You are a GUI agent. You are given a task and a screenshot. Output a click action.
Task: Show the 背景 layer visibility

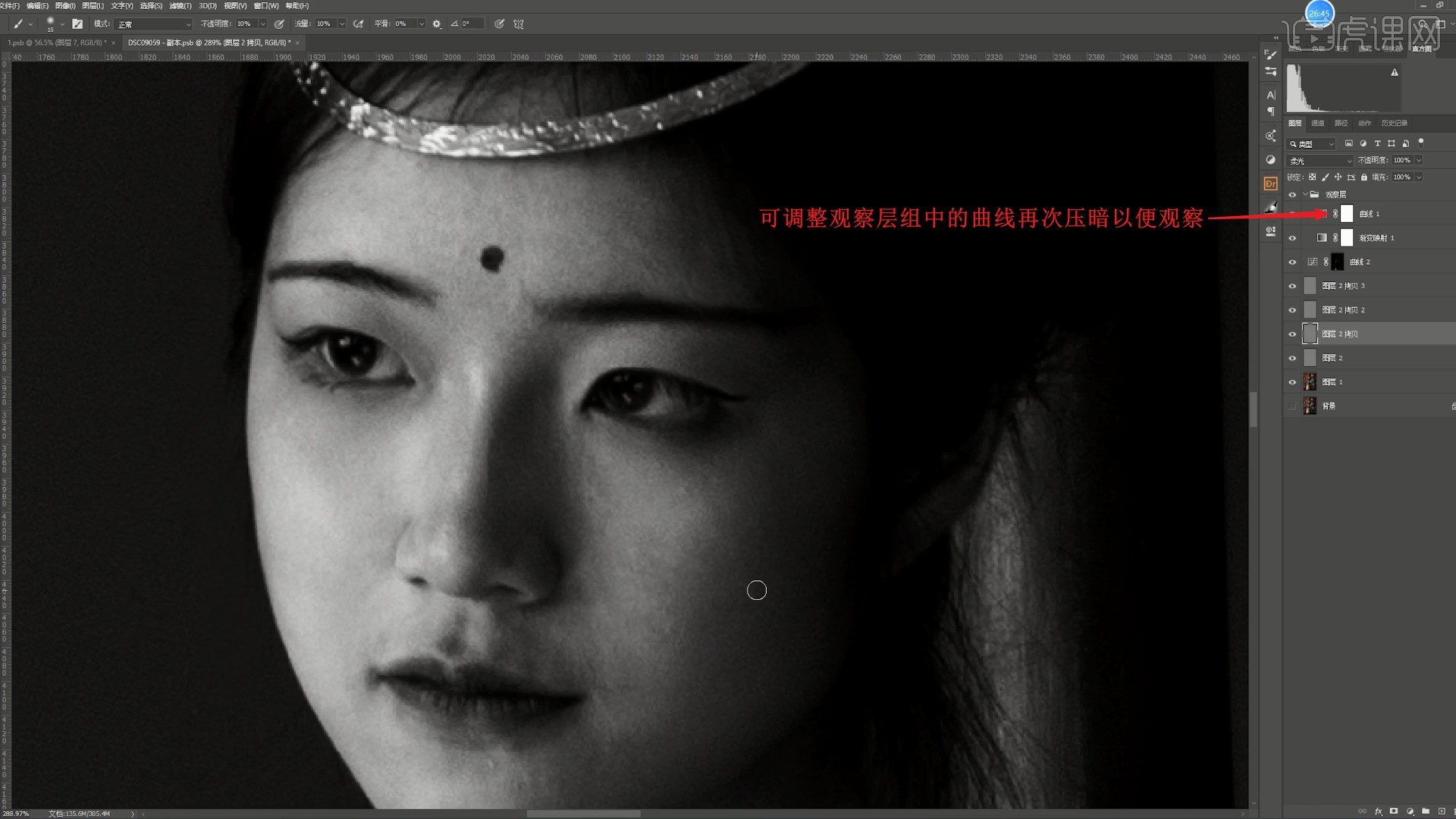[x=1292, y=406]
